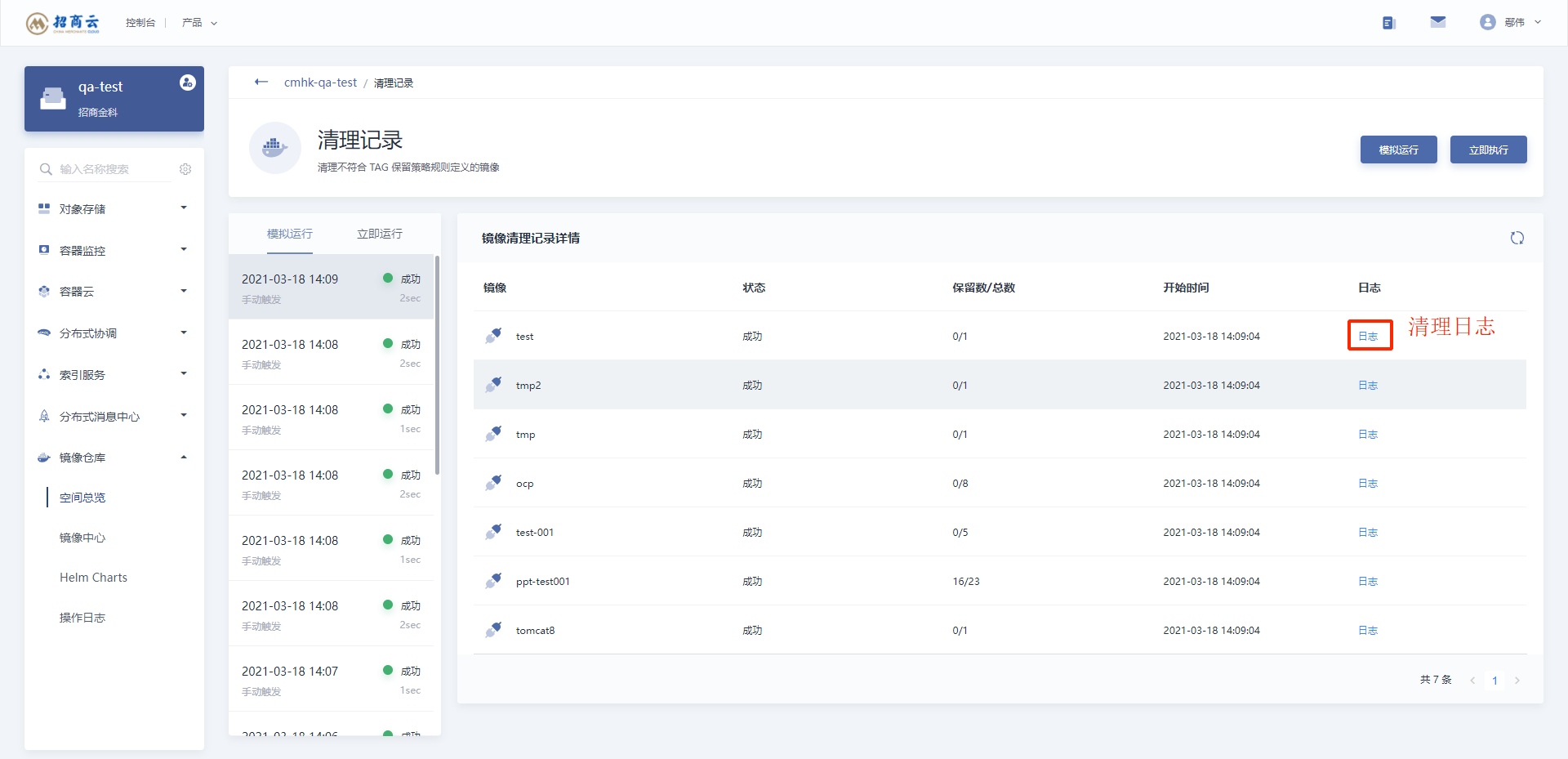This screenshot has width=1568, height=759.
Task: Expand the 对象存储 menu arrow
Action: [x=184, y=208]
